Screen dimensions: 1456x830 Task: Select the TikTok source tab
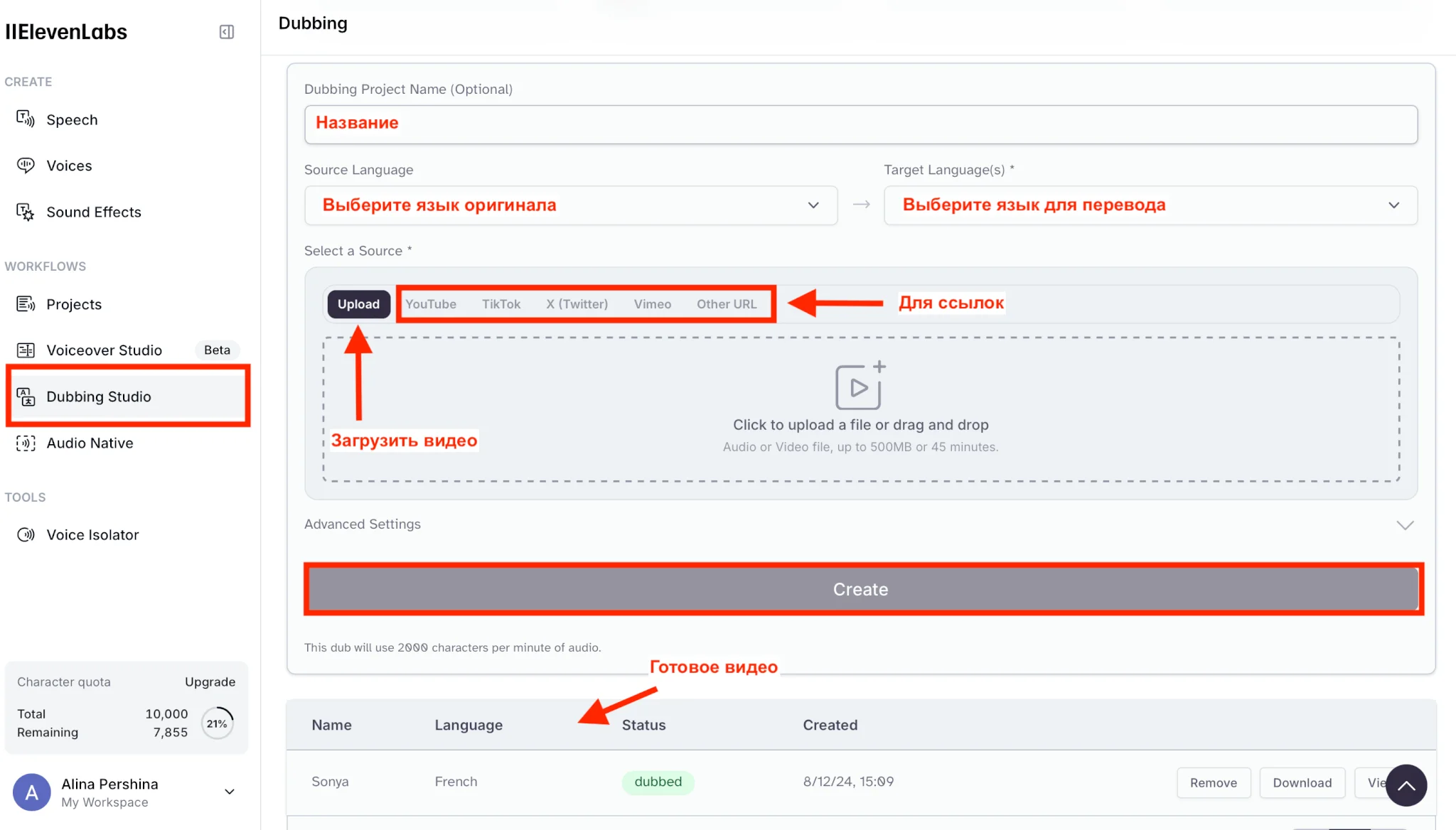click(501, 304)
